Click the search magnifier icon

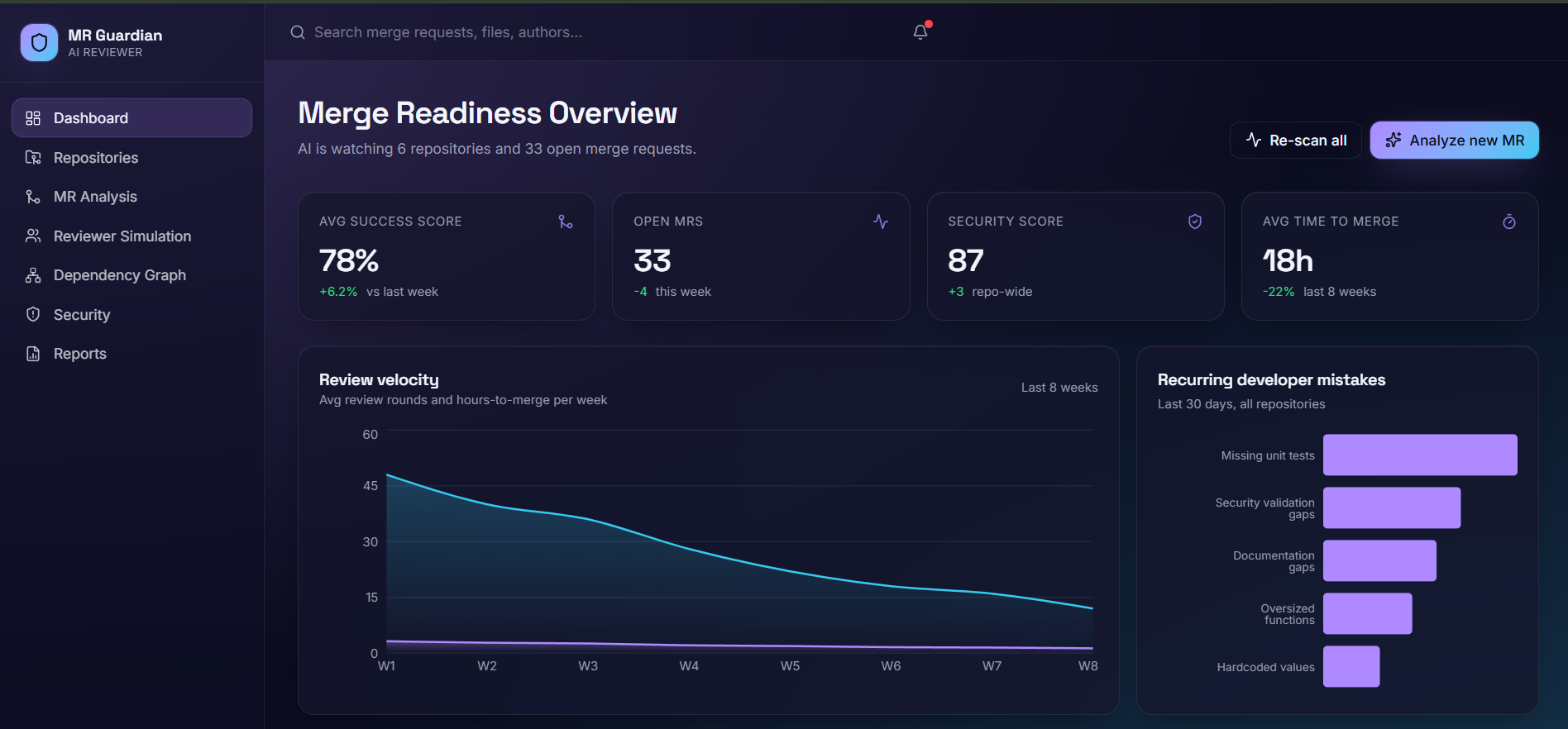(x=298, y=32)
